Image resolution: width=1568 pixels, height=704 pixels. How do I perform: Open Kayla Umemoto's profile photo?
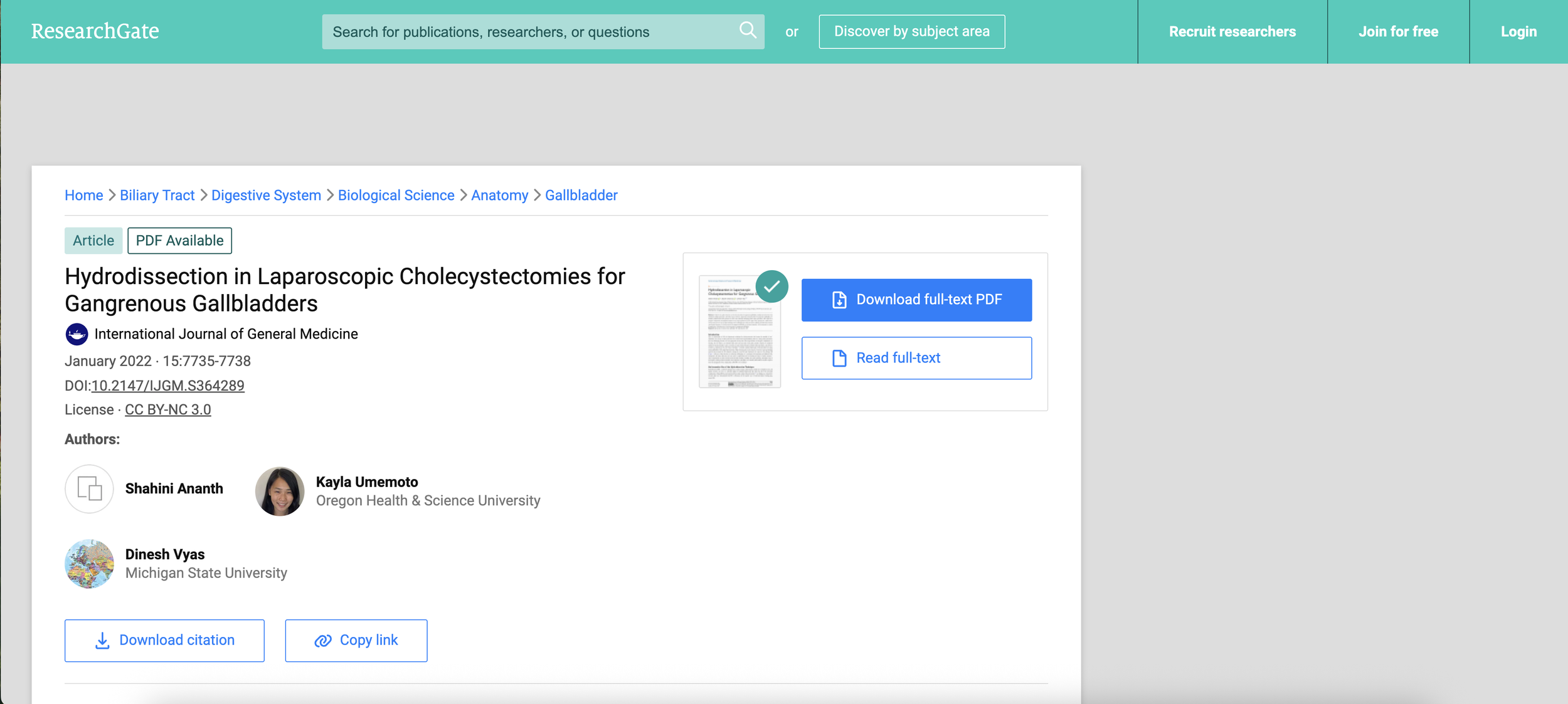click(280, 491)
